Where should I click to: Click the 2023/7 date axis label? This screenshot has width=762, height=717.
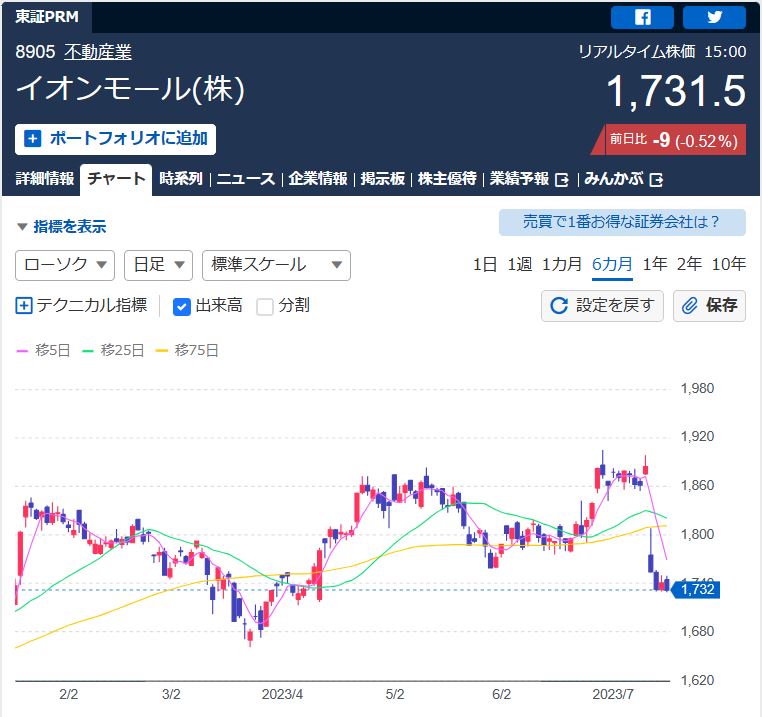pos(613,694)
